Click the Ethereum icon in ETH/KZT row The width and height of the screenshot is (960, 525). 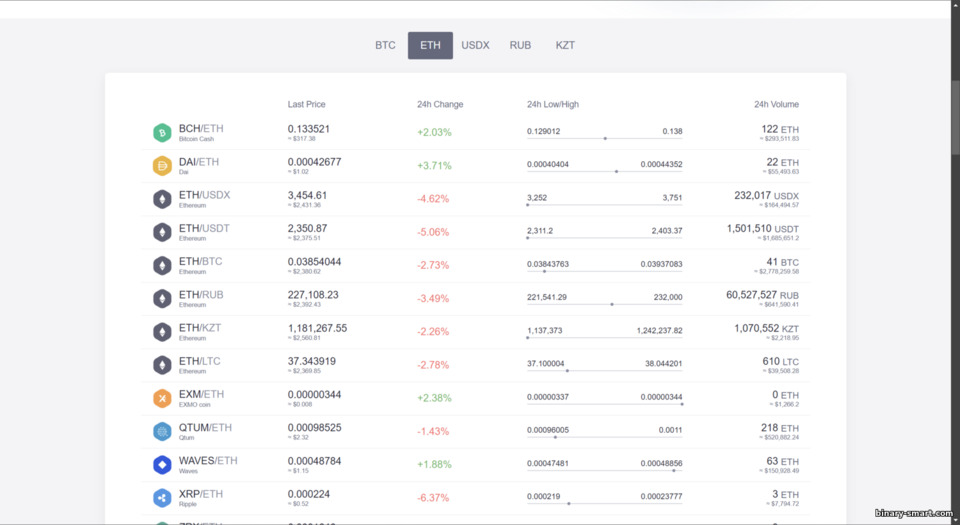click(162, 332)
